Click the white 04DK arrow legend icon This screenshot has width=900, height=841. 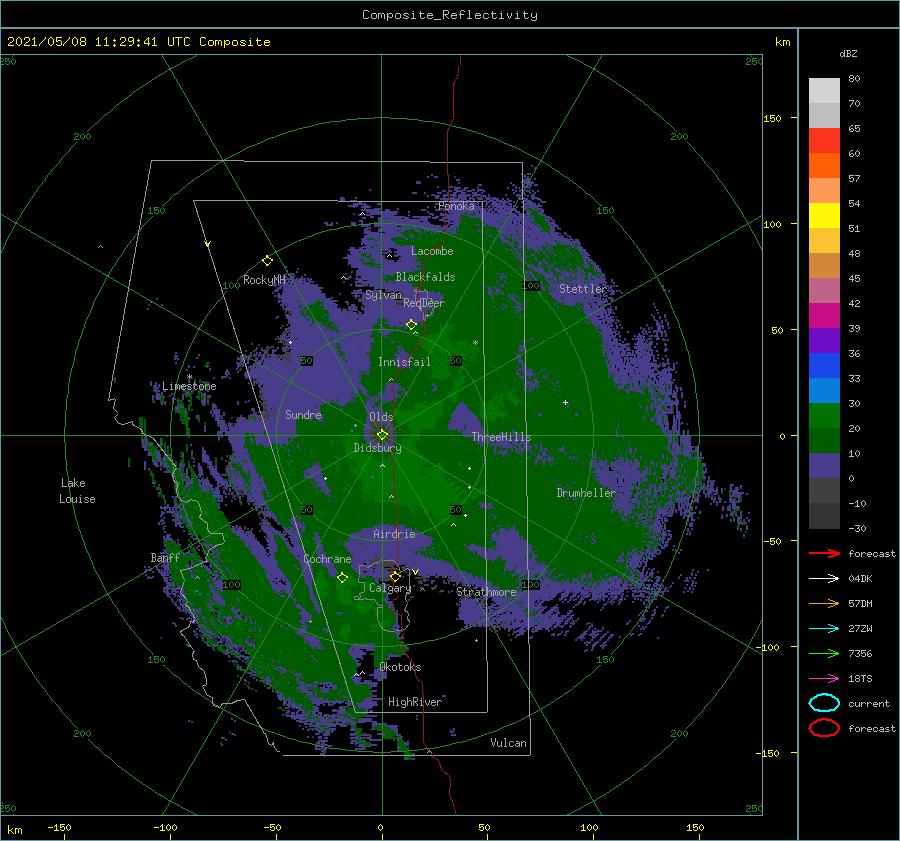[824, 578]
